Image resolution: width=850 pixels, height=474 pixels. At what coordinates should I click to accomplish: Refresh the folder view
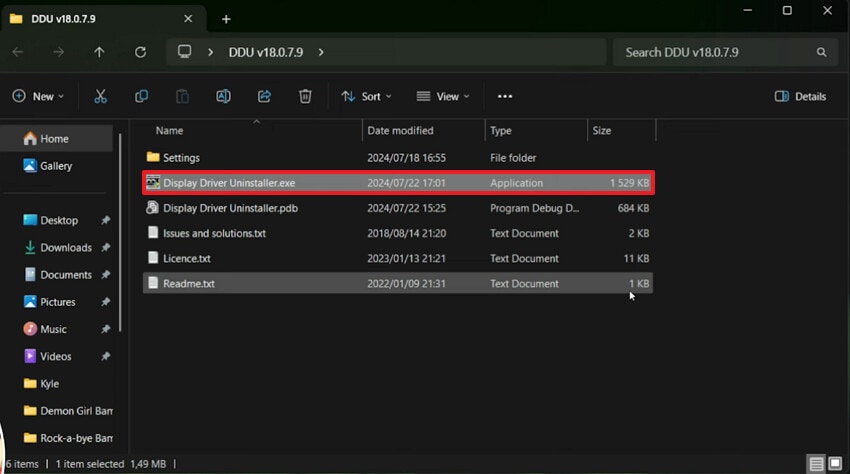point(140,52)
